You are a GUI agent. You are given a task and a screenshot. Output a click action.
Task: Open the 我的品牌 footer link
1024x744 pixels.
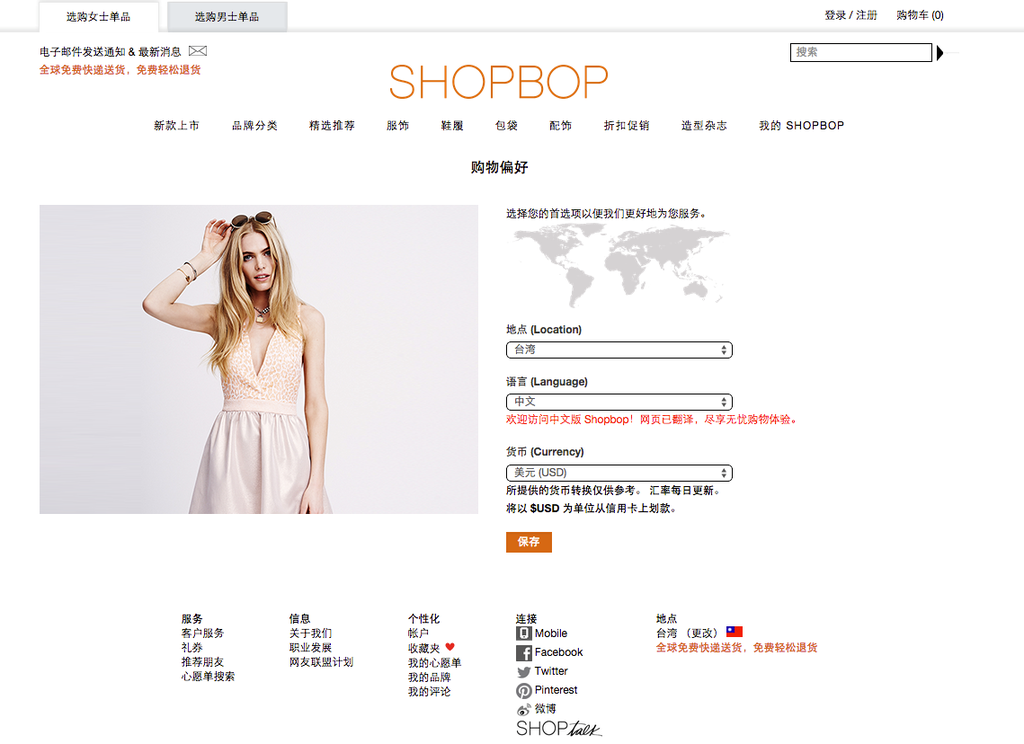click(429, 677)
